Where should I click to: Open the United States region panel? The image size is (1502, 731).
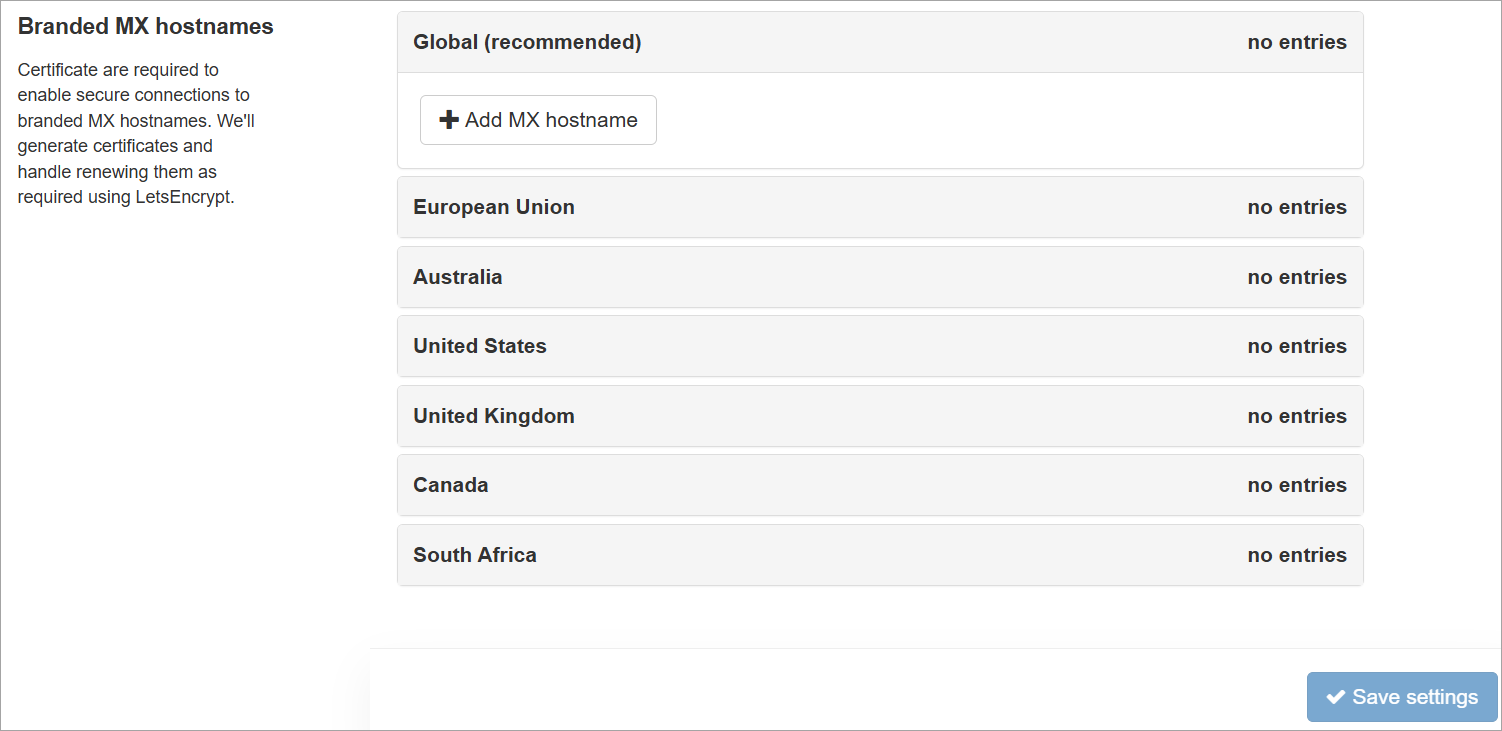click(480, 346)
